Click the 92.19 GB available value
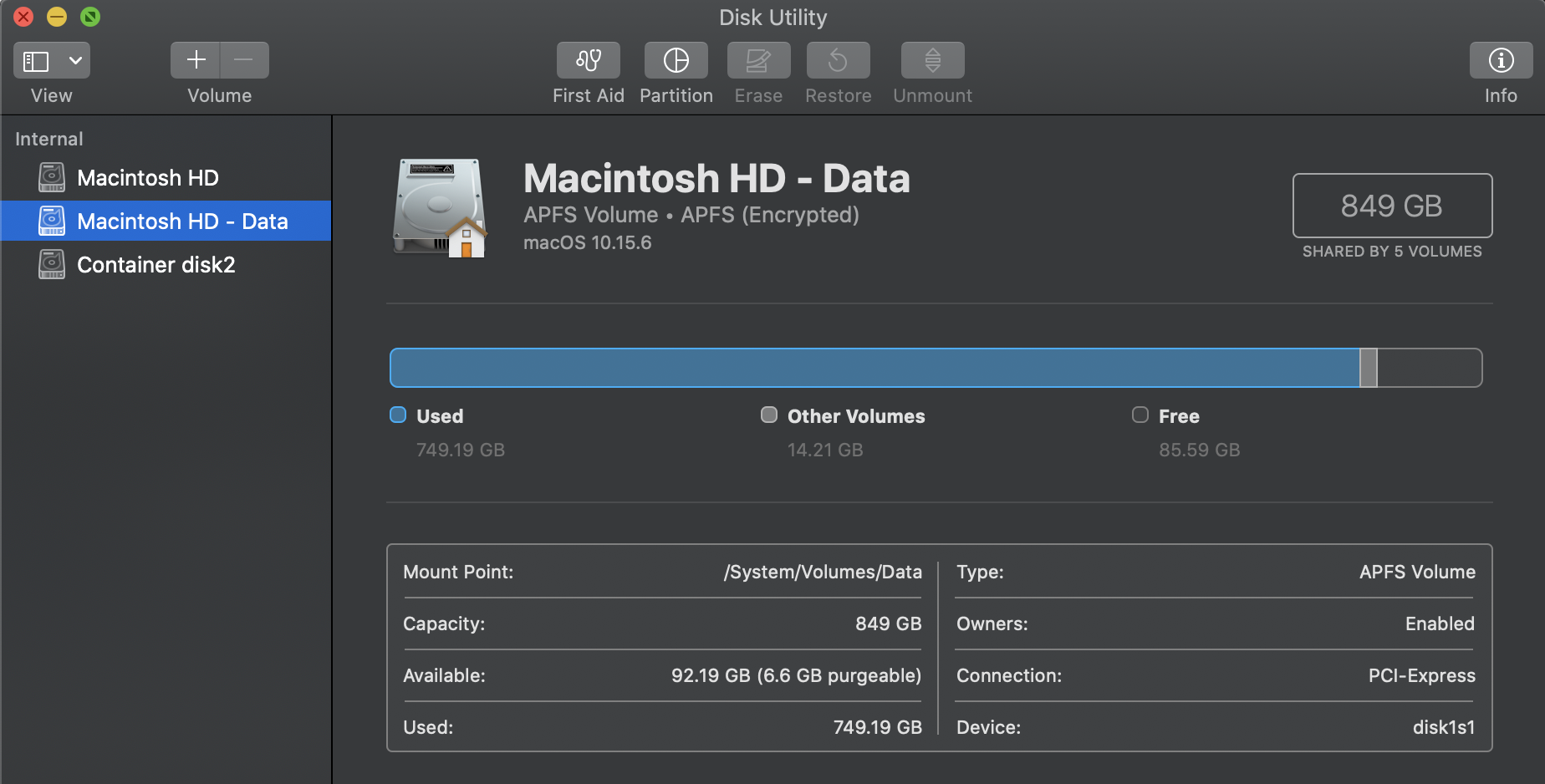The width and height of the screenshot is (1545, 784). coord(796,675)
